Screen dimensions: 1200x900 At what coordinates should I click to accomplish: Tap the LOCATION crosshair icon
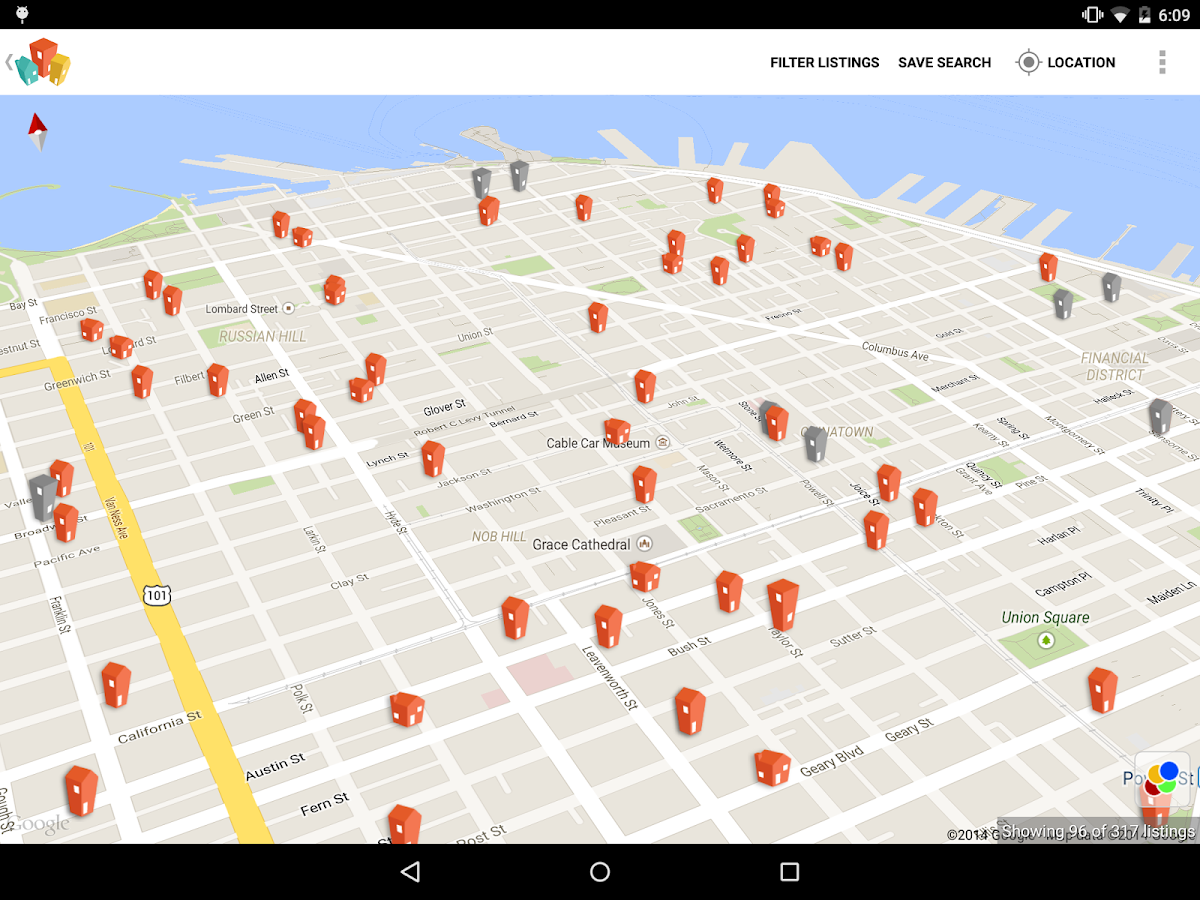point(1028,62)
